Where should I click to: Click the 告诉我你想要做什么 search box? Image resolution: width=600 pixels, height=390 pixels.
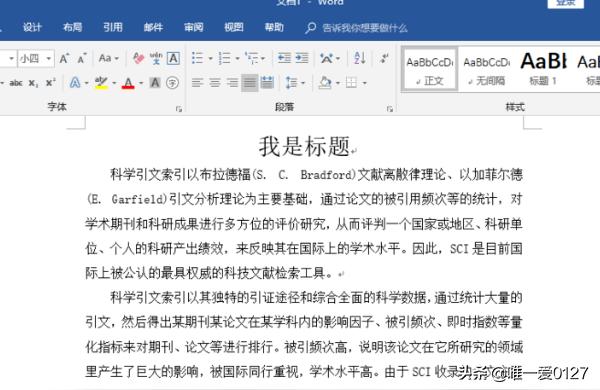pos(365,28)
